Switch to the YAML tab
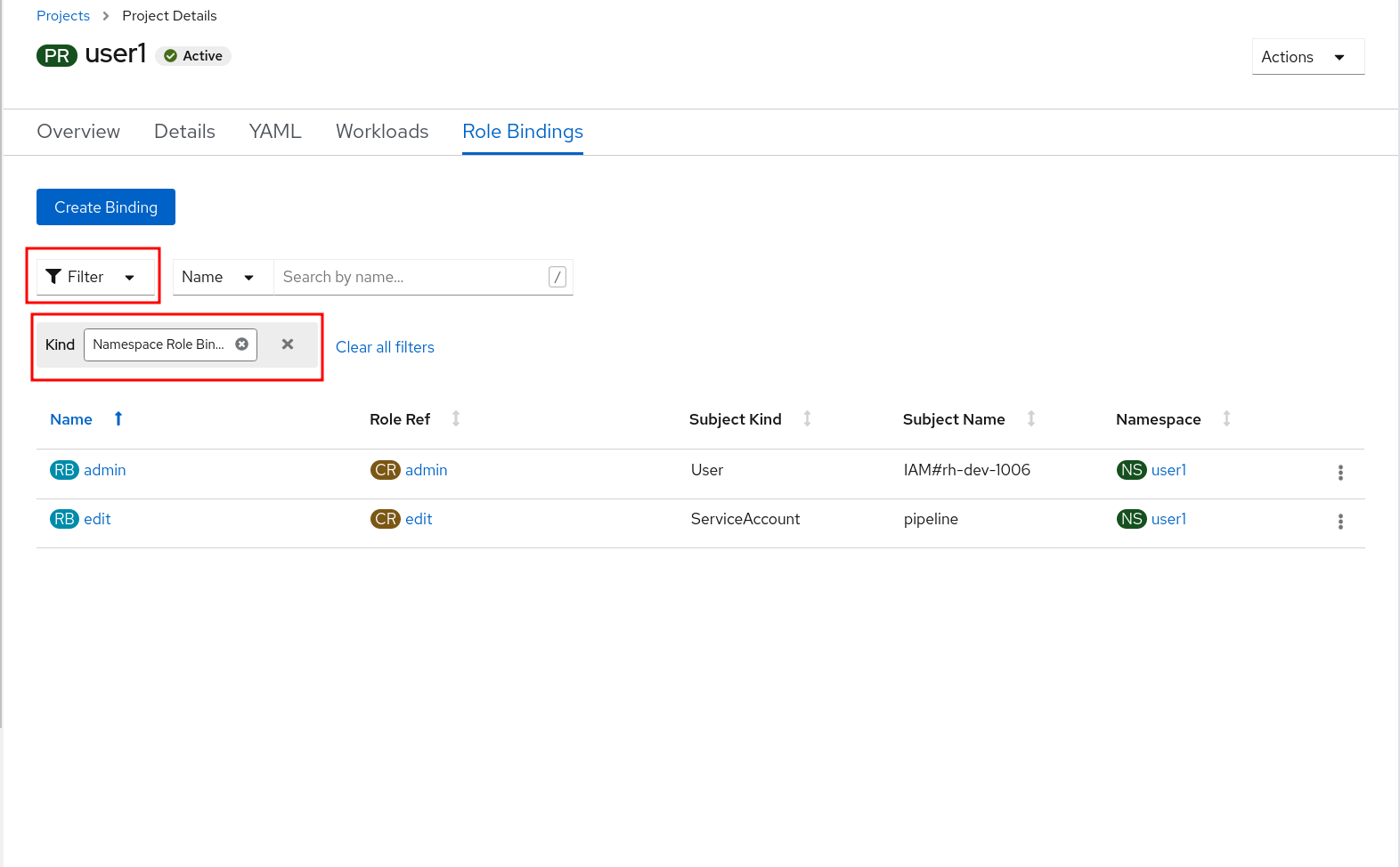Image resolution: width=1400 pixels, height=867 pixels. [x=275, y=132]
